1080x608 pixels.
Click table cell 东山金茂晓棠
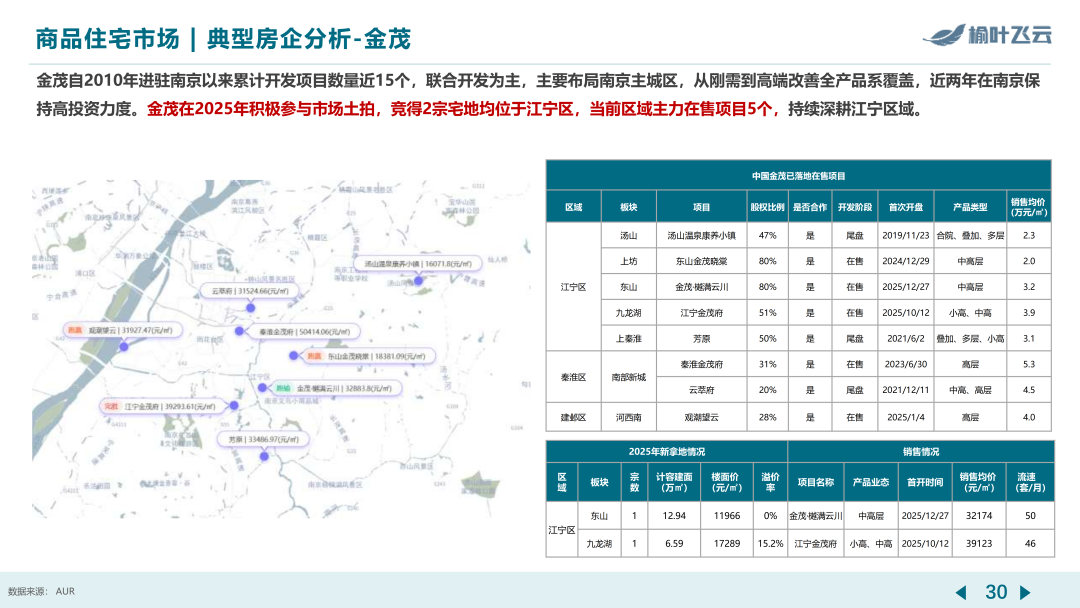point(701,261)
